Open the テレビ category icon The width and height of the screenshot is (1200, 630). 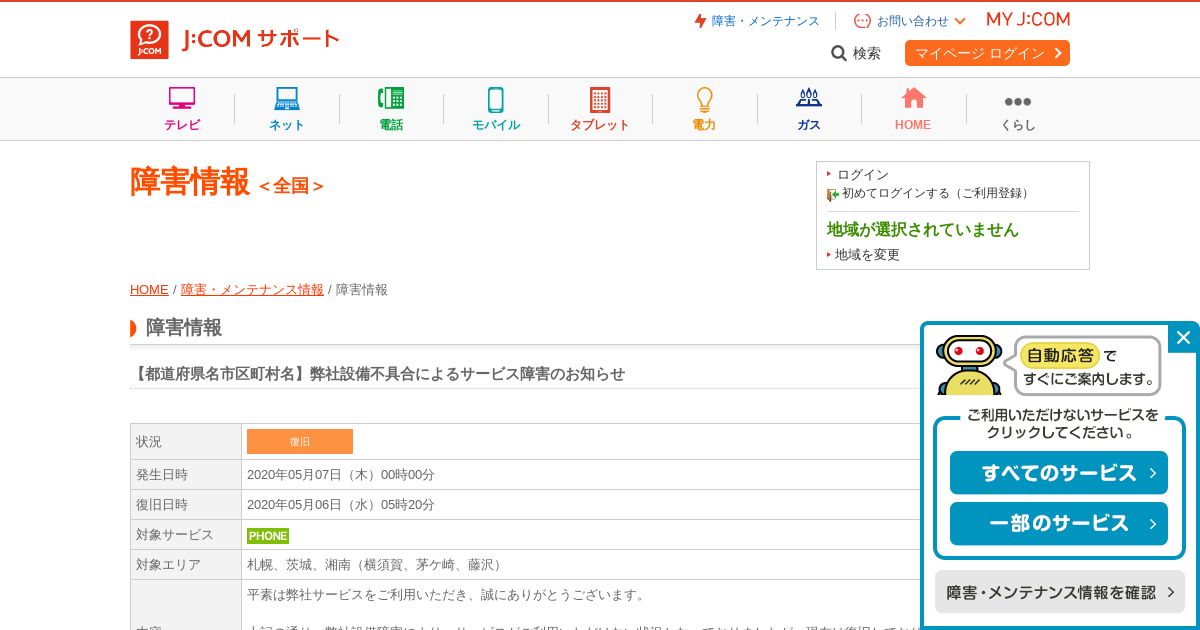(182, 99)
